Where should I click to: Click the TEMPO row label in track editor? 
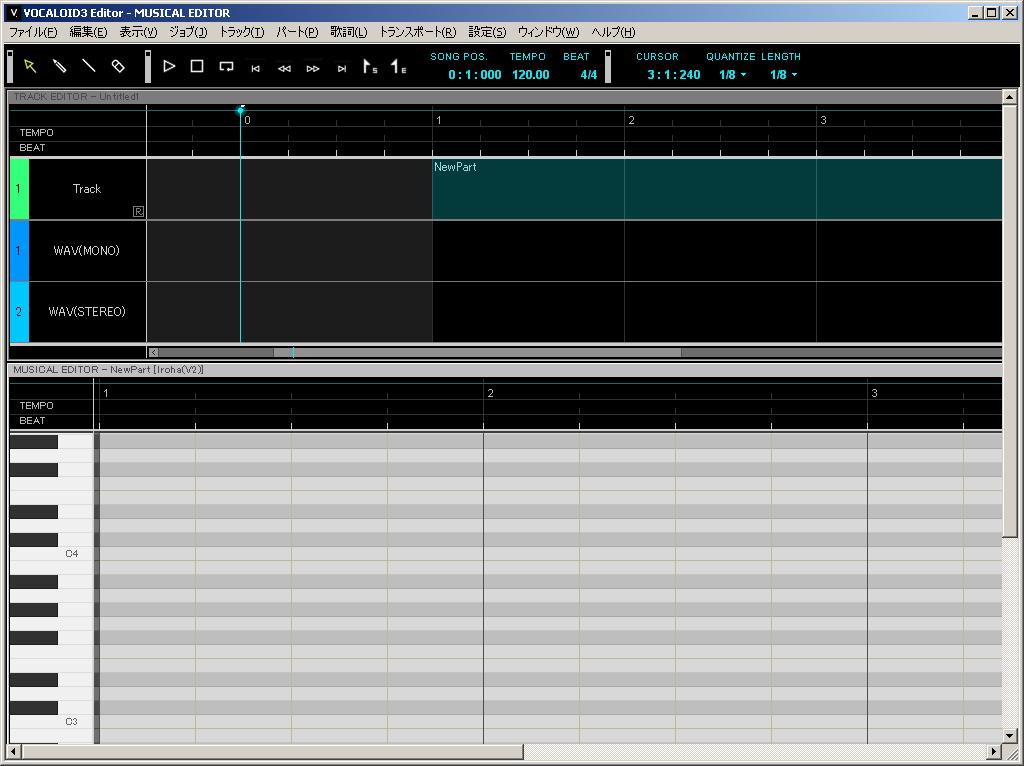click(x=37, y=133)
